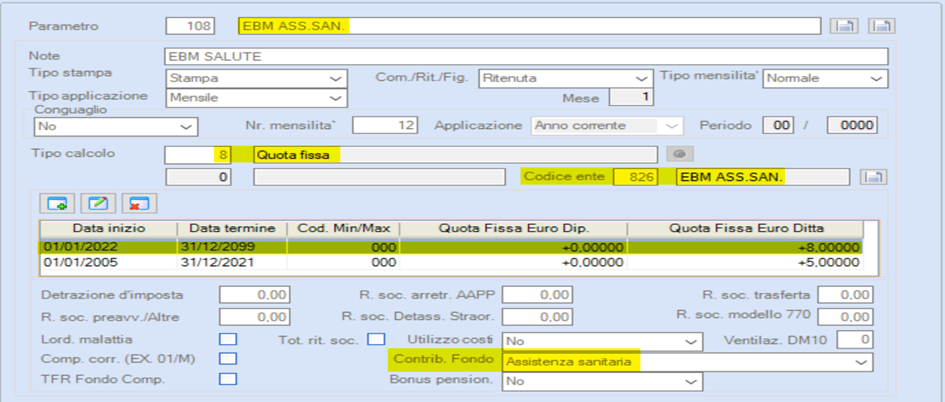This screenshot has height=402, width=945.
Task: Enable the TFR Fondo Comp. checkbox
Action: coord(228,378)
